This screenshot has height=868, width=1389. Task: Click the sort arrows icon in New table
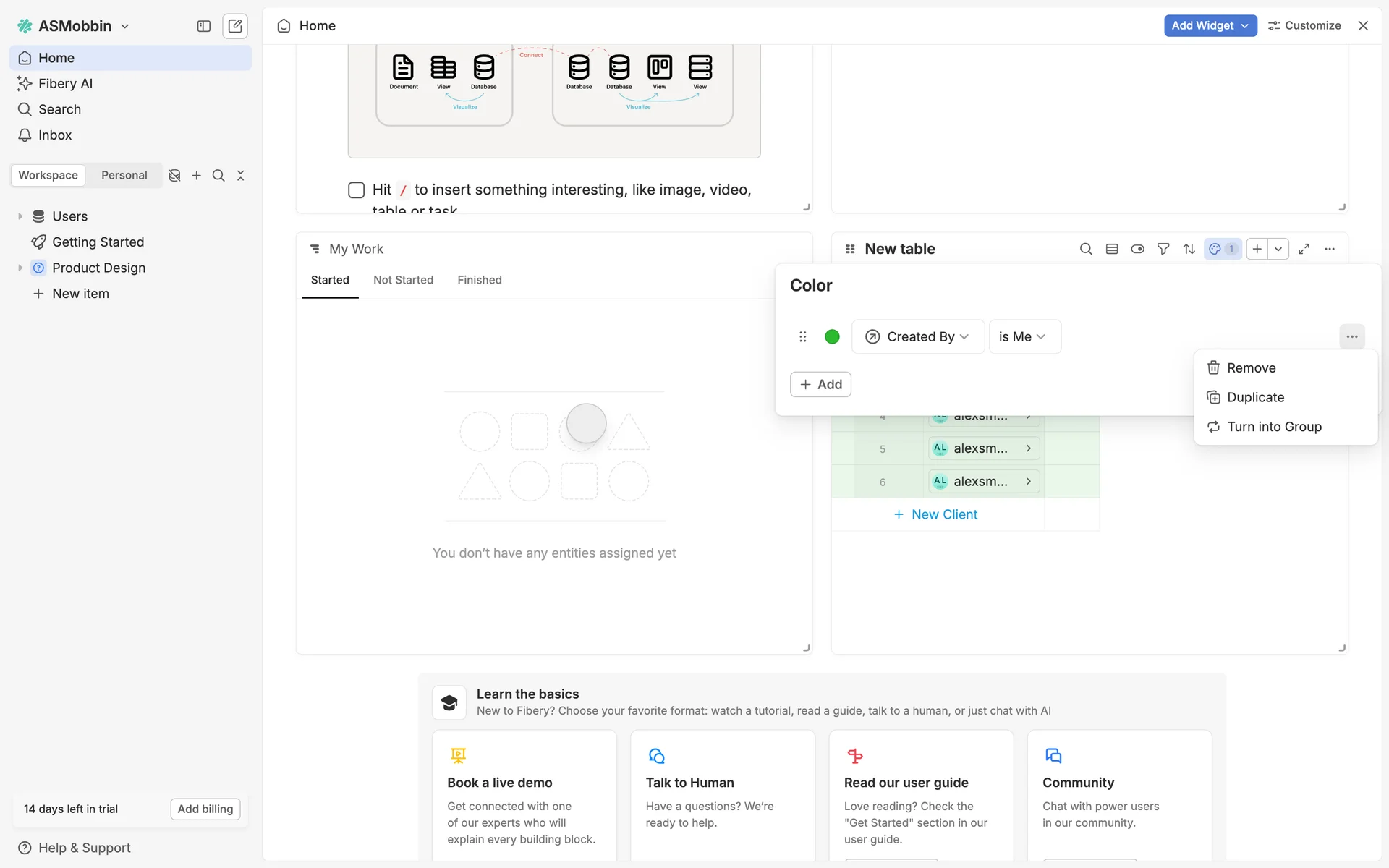[1189, 249]
